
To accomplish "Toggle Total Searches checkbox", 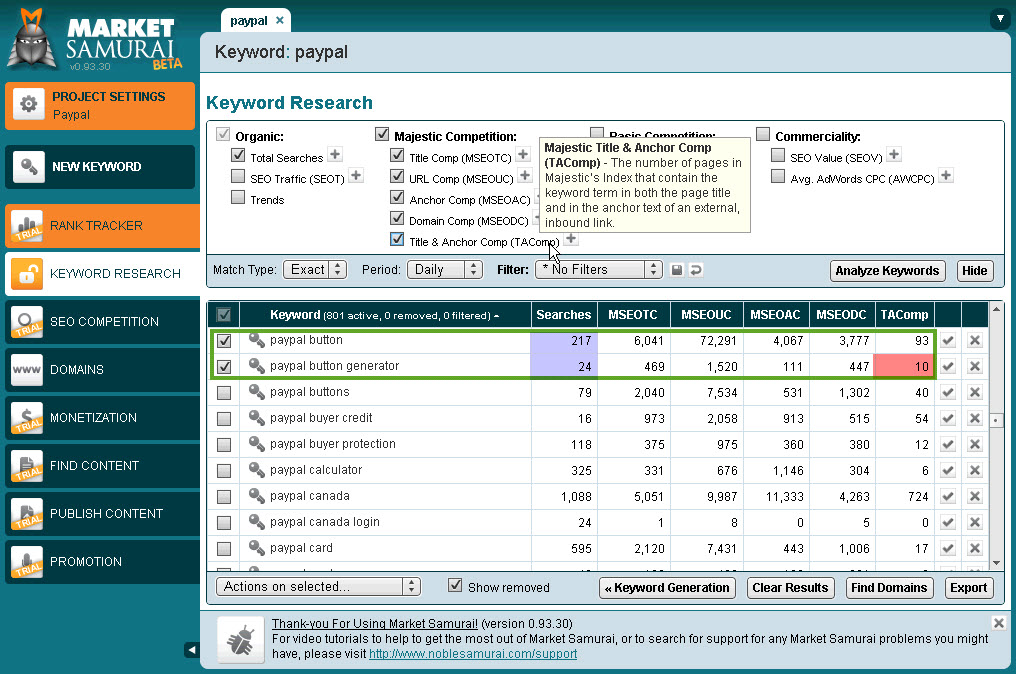I will (x=238, y=156).
